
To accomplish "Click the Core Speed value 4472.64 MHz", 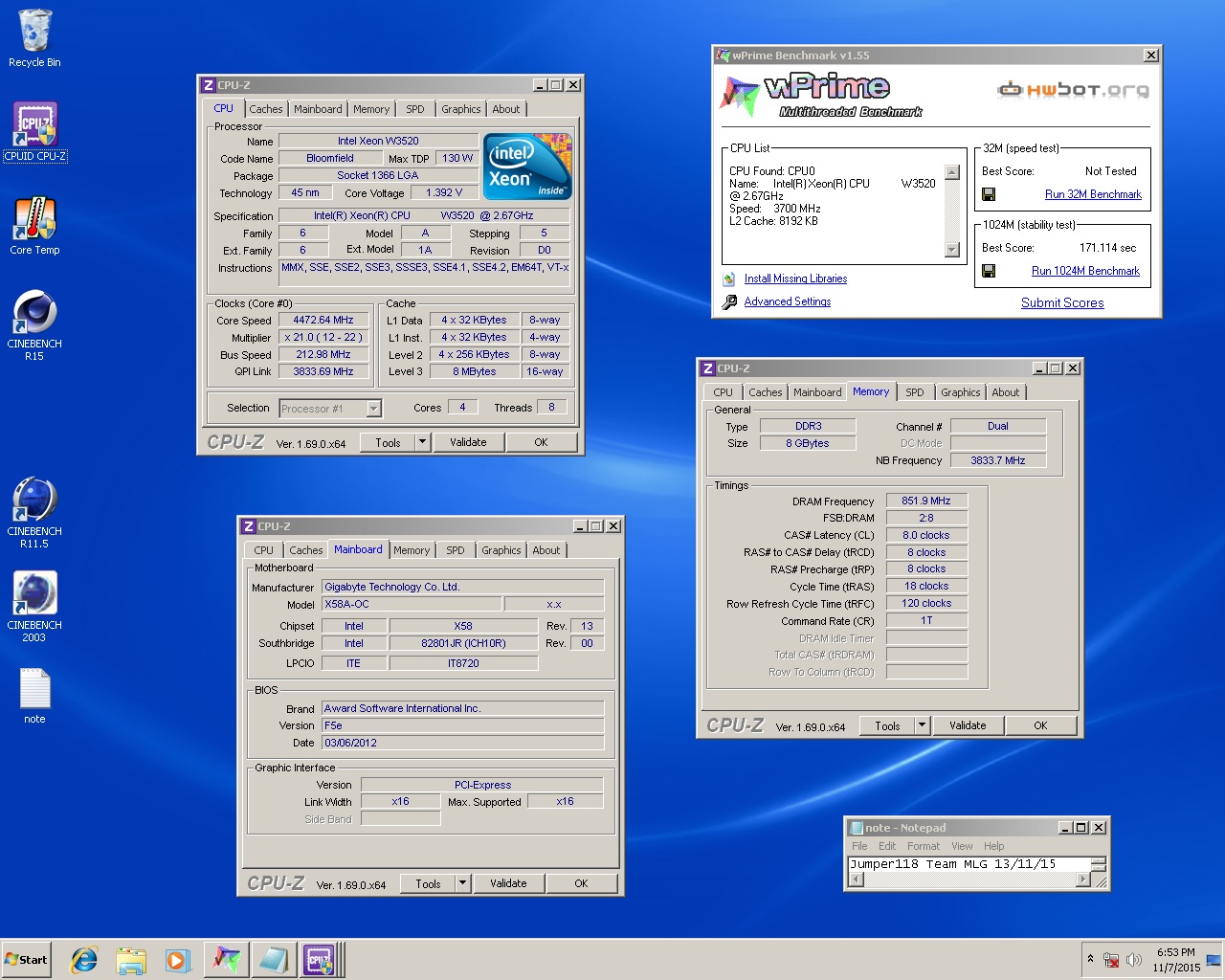I will pyautogui.click(x=323, y=321).
